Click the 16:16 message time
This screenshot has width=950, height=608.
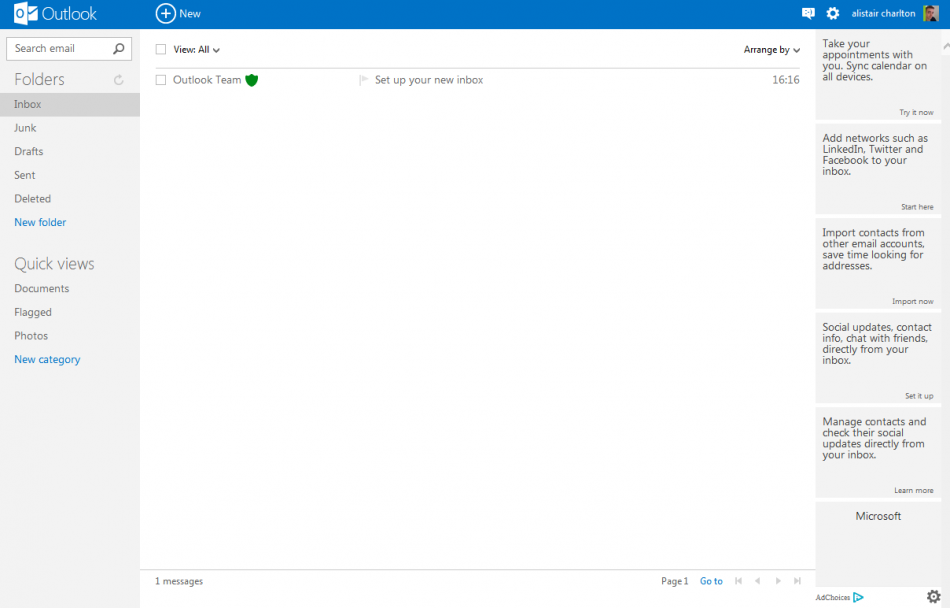(x=785, y=80)
